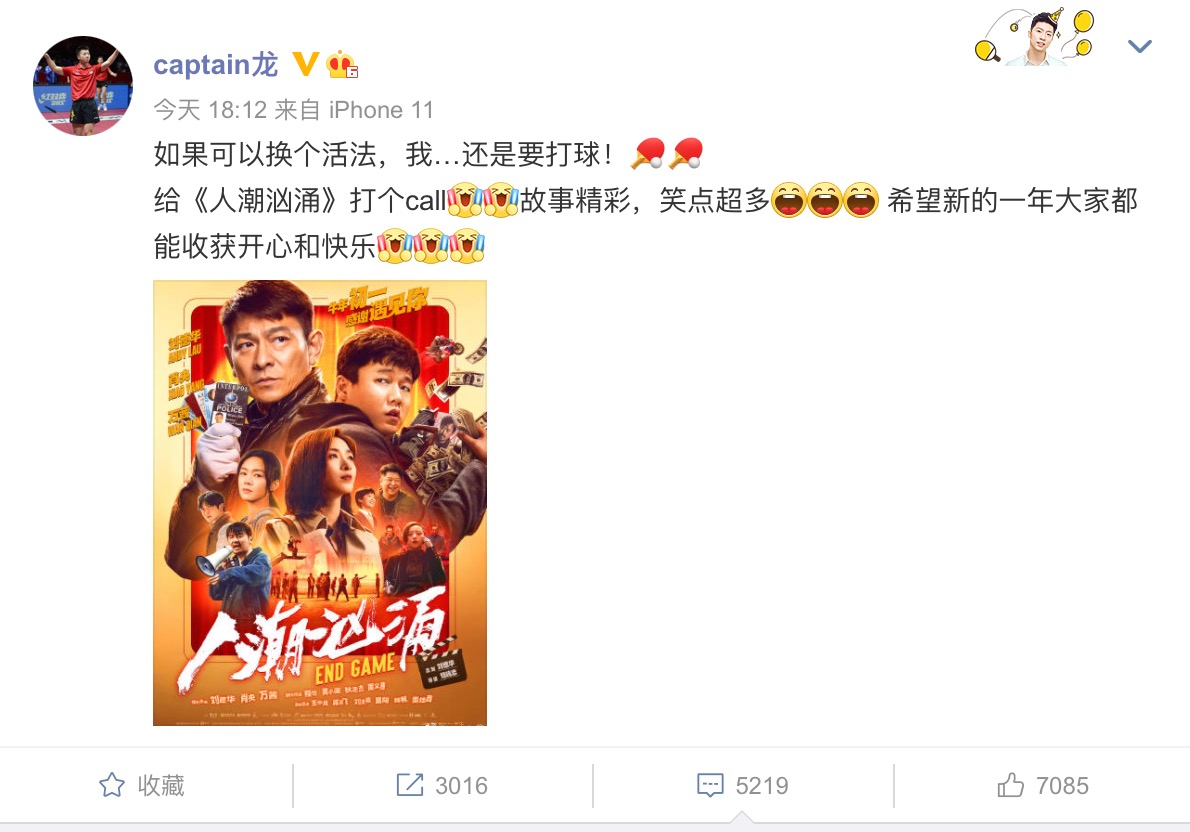Click the captain龙 profile avatar
This screenshot has height=832, width=1190.
coord(83,85)
